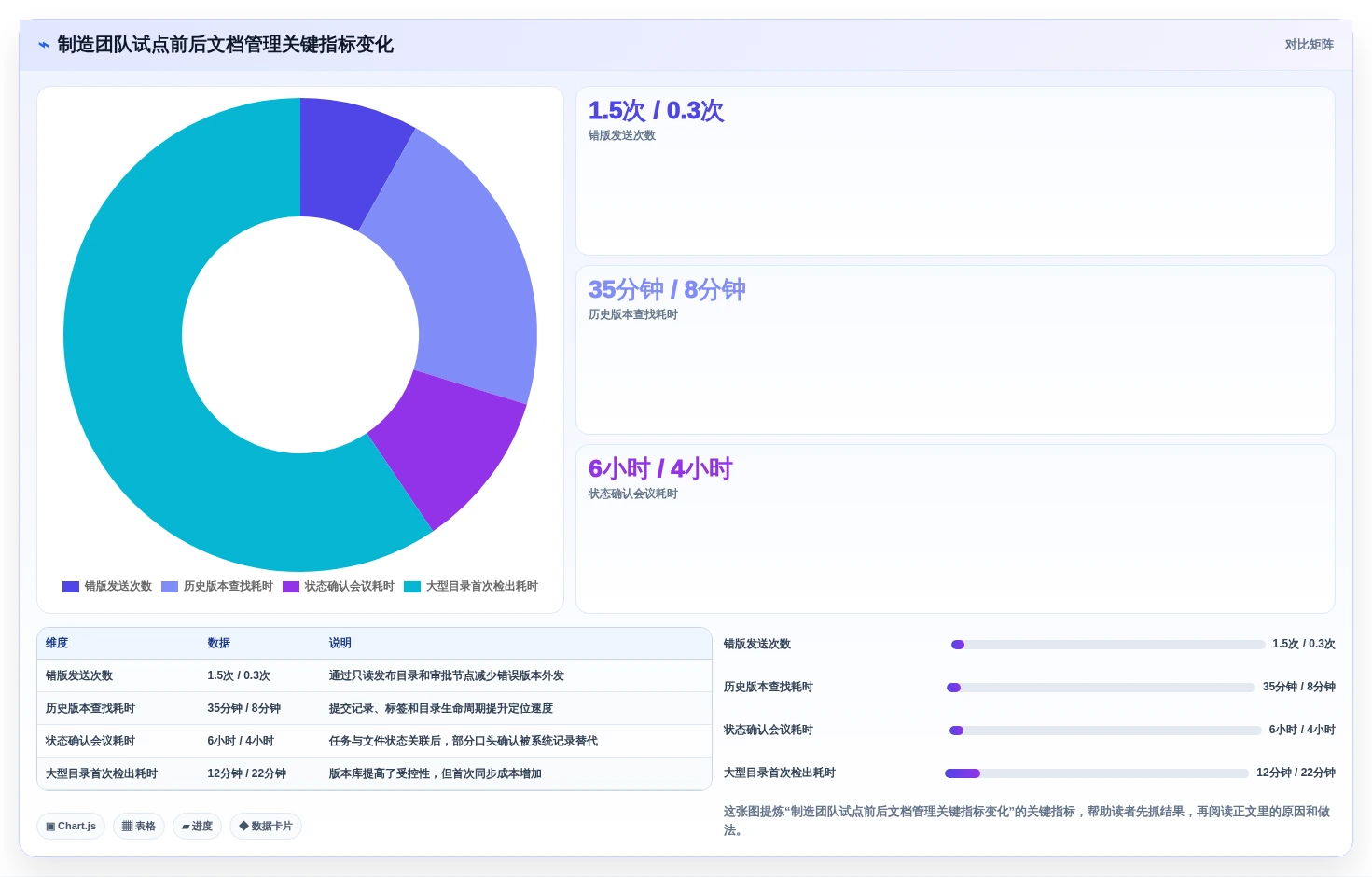Click the 状态确认会议耗时 progress row label

click(769, 730)
